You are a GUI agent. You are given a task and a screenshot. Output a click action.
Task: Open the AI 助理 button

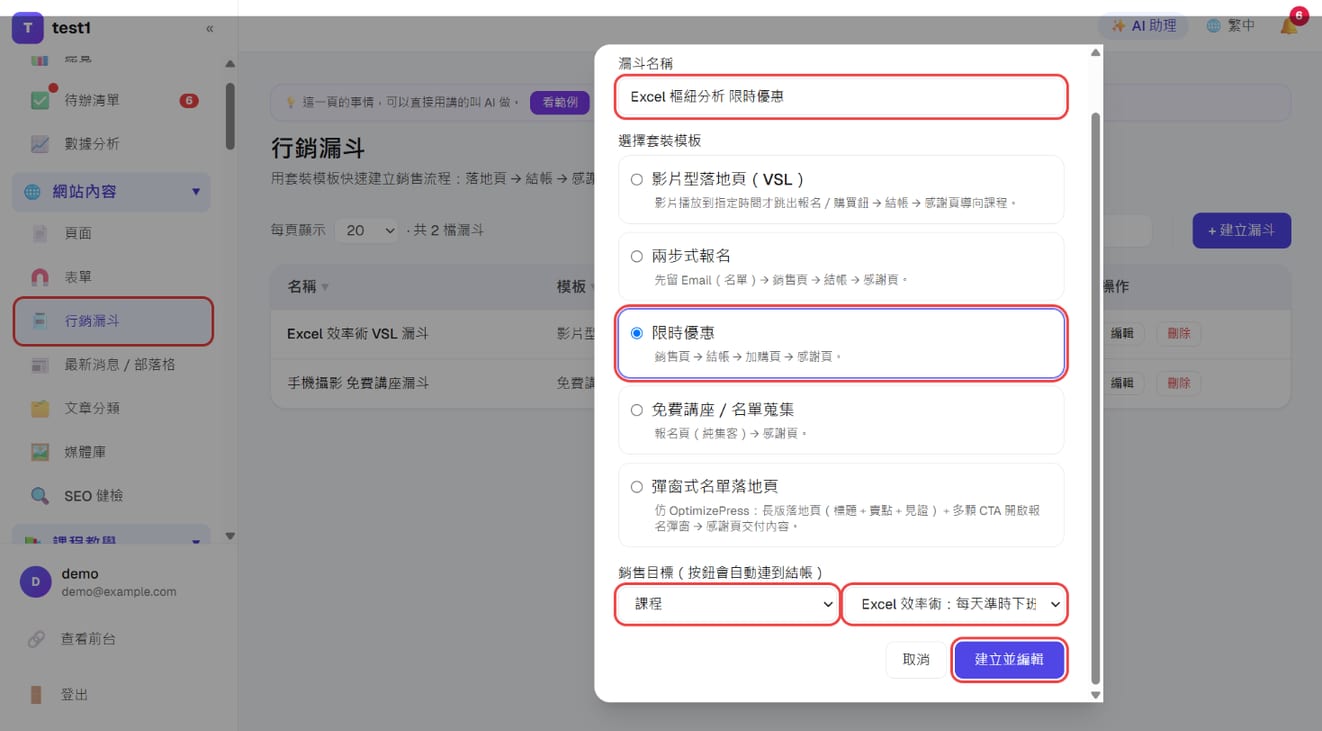(x=1144, y=26)
